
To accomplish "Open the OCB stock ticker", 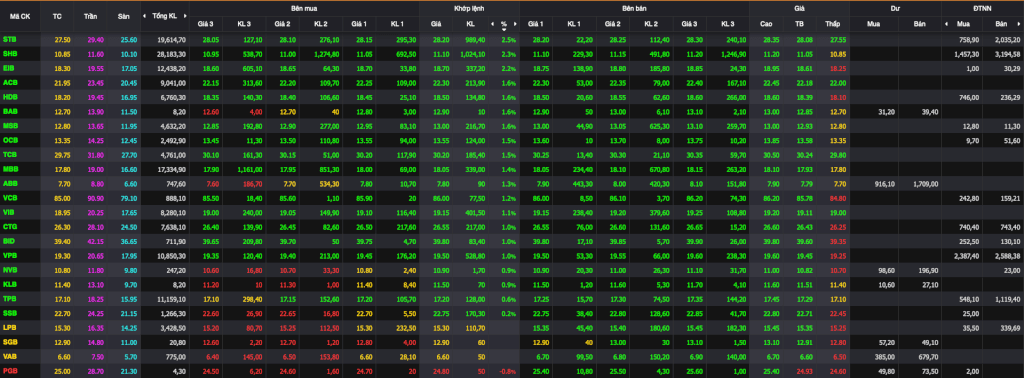I will click(10, 140).
